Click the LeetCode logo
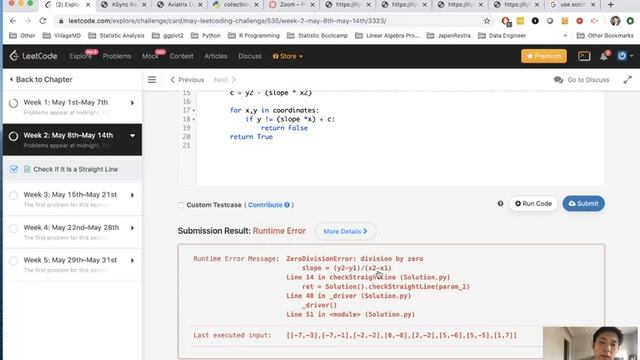Viewport: 640px width, 360px height. tap(33, 56)
